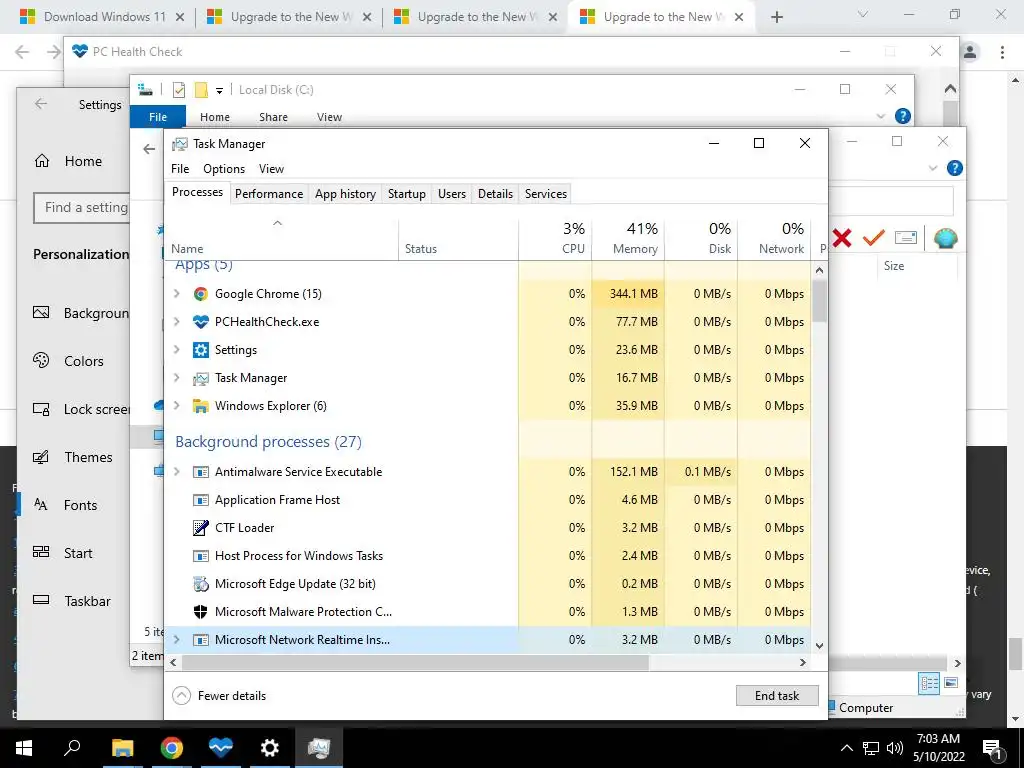Screen dimensions: 1024x768
Task: Switch to the App history tab
Action: point(345,194)
